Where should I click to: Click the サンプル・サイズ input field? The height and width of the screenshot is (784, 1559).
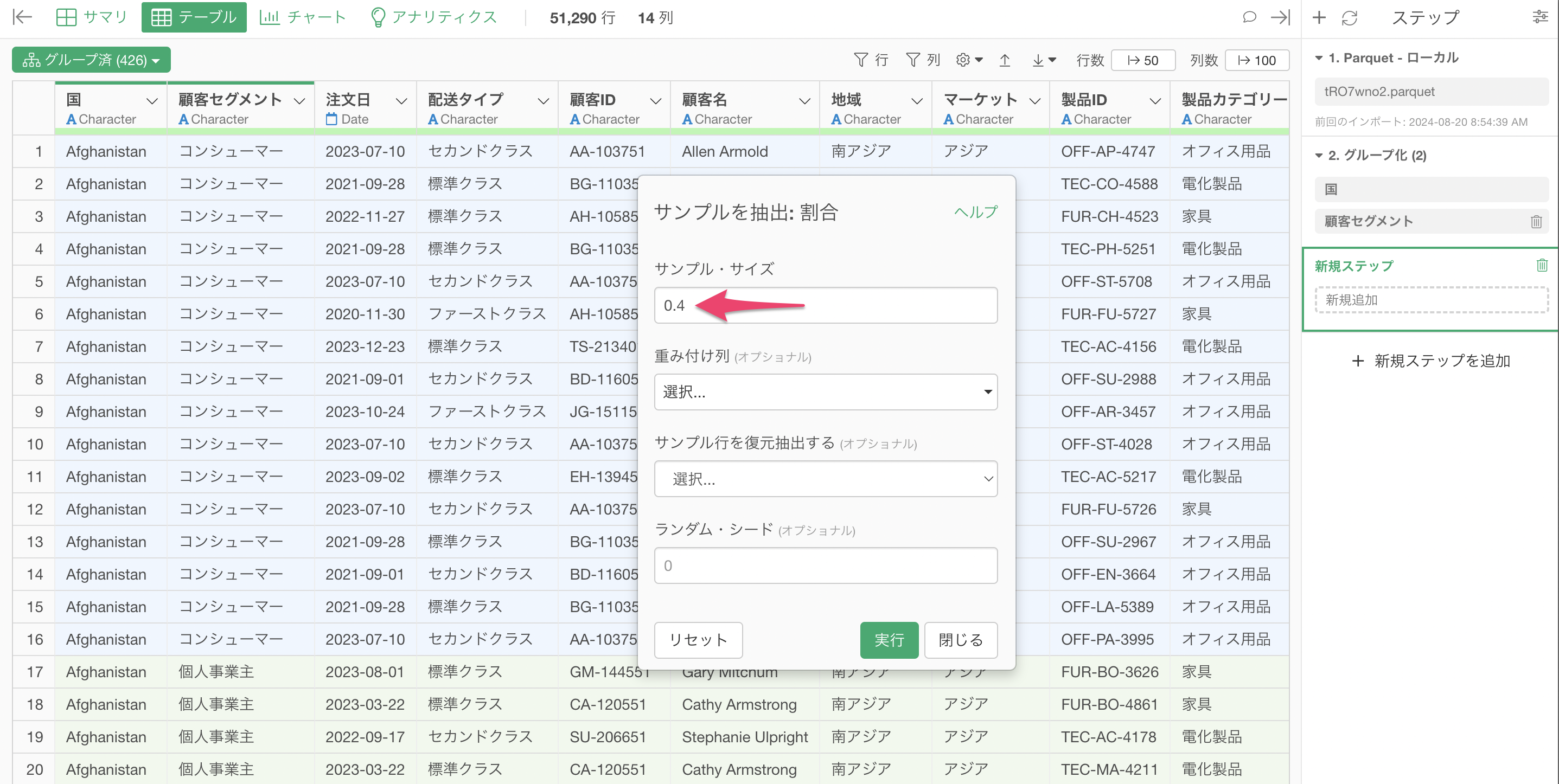(x=826, y=305)
